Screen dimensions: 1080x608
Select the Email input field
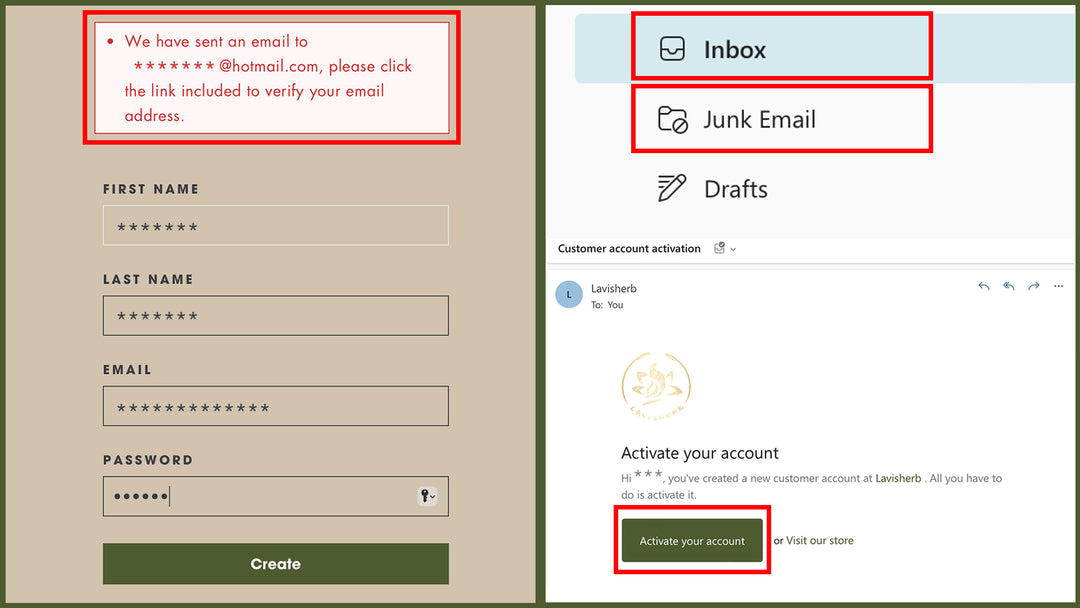pyautogui.click(x=275, y=407)
